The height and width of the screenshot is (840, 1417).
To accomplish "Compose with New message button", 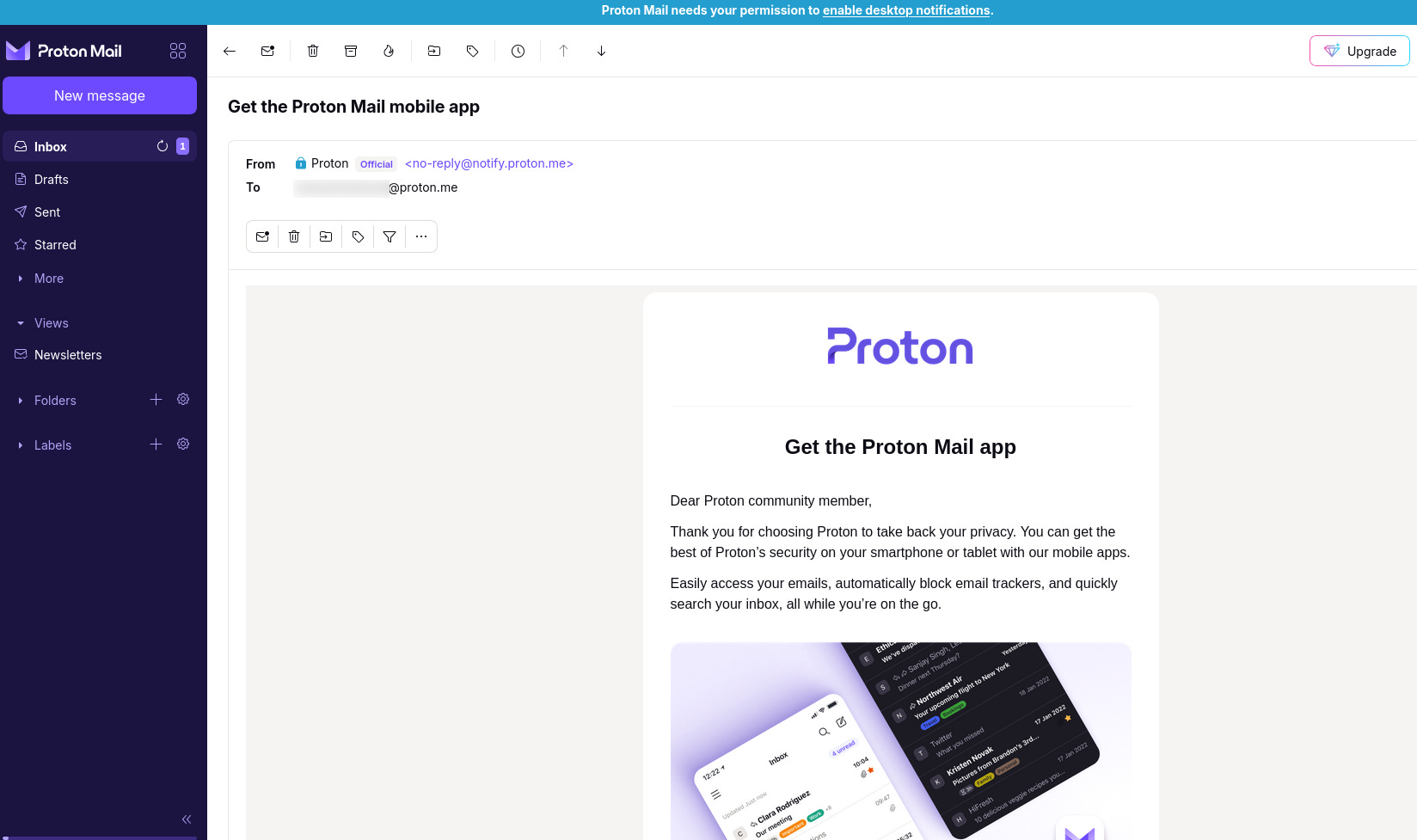I will click(x=100, y=95).
